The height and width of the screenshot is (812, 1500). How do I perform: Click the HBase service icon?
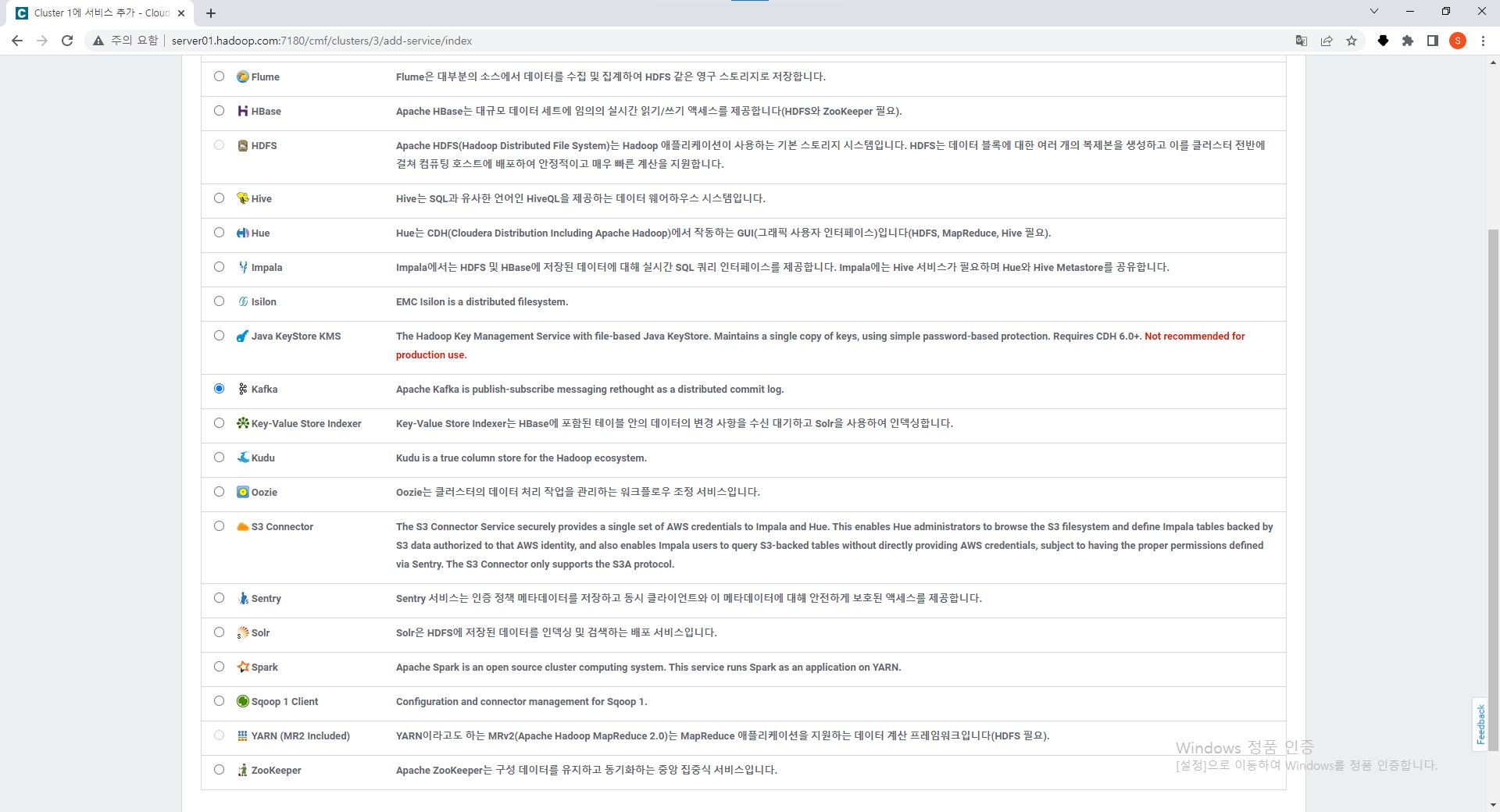pos(243,111)
